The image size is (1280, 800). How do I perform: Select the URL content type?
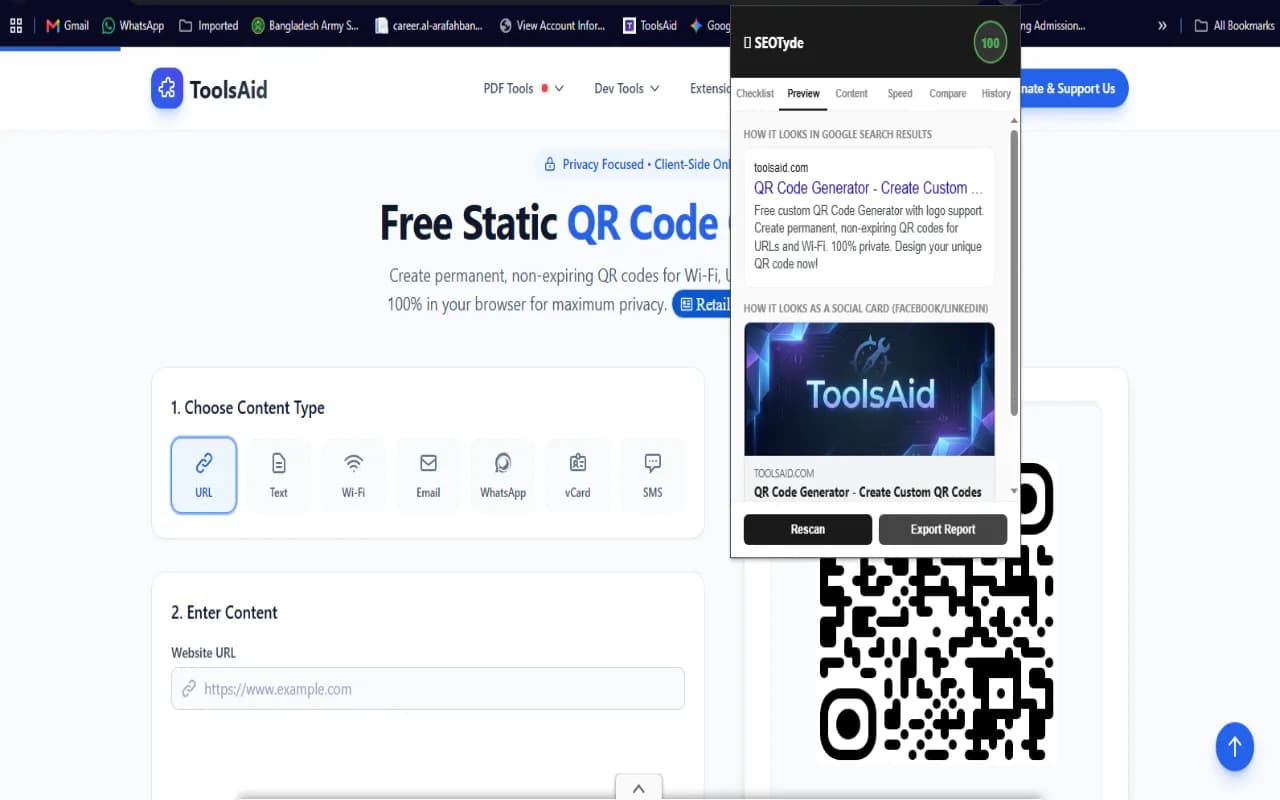tap(204, 475)
